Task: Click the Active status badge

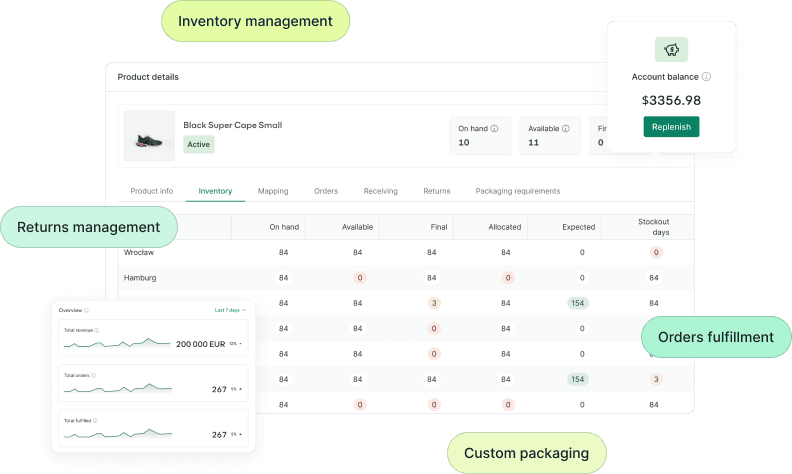Action: click(199, 145)
